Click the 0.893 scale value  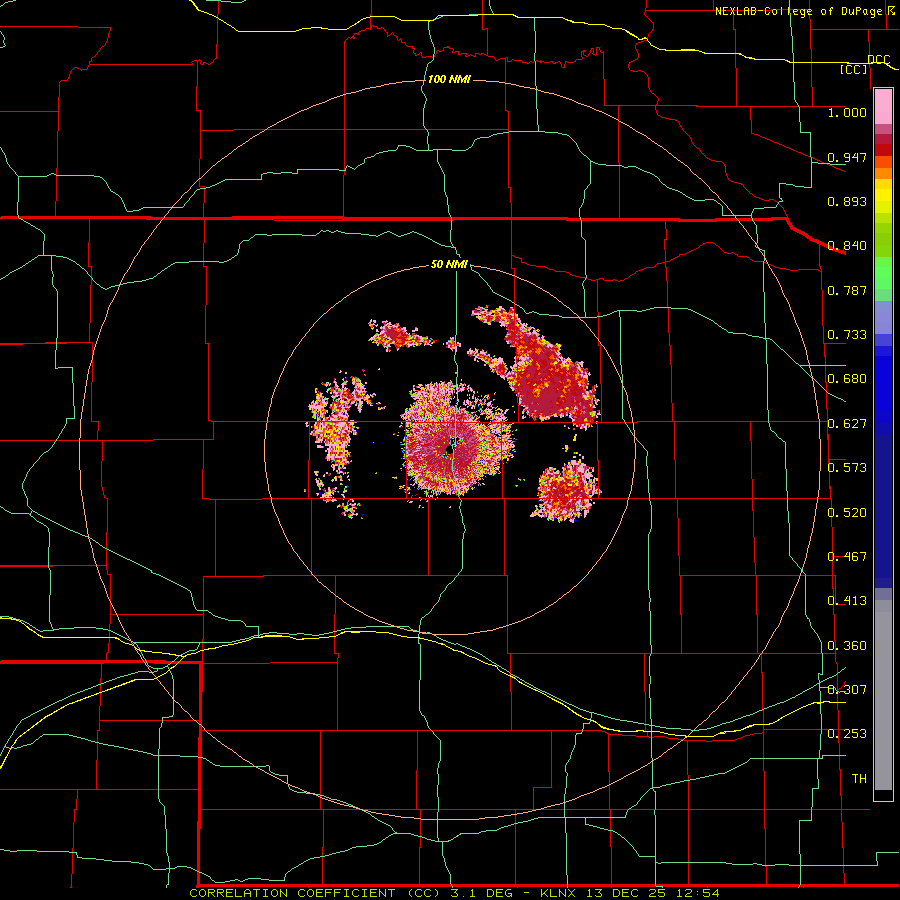847,201
